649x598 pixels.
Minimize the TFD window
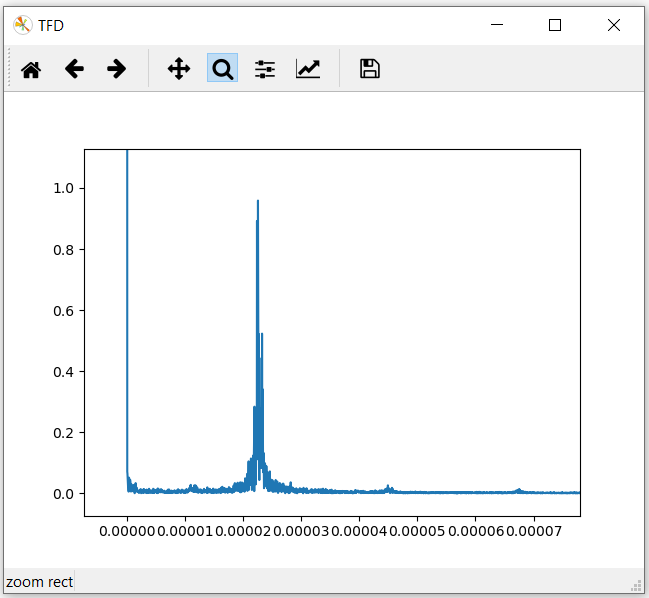[x=497, y=25]
